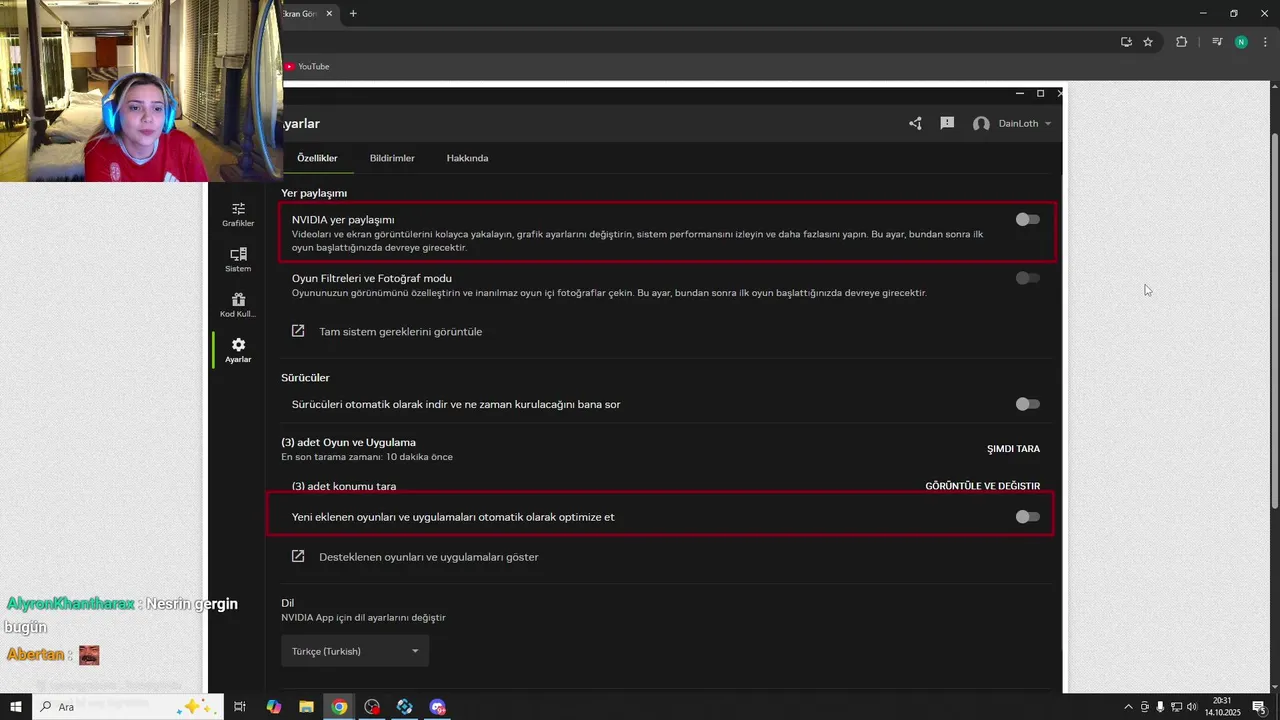Open a new Chrome tab with plus

(353, 13)
